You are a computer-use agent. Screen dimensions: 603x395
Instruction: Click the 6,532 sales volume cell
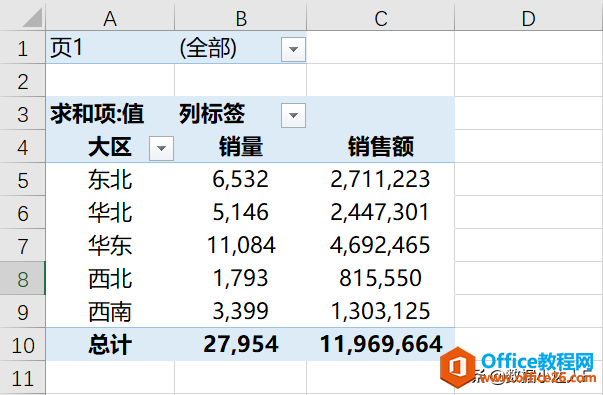(241, 180)
